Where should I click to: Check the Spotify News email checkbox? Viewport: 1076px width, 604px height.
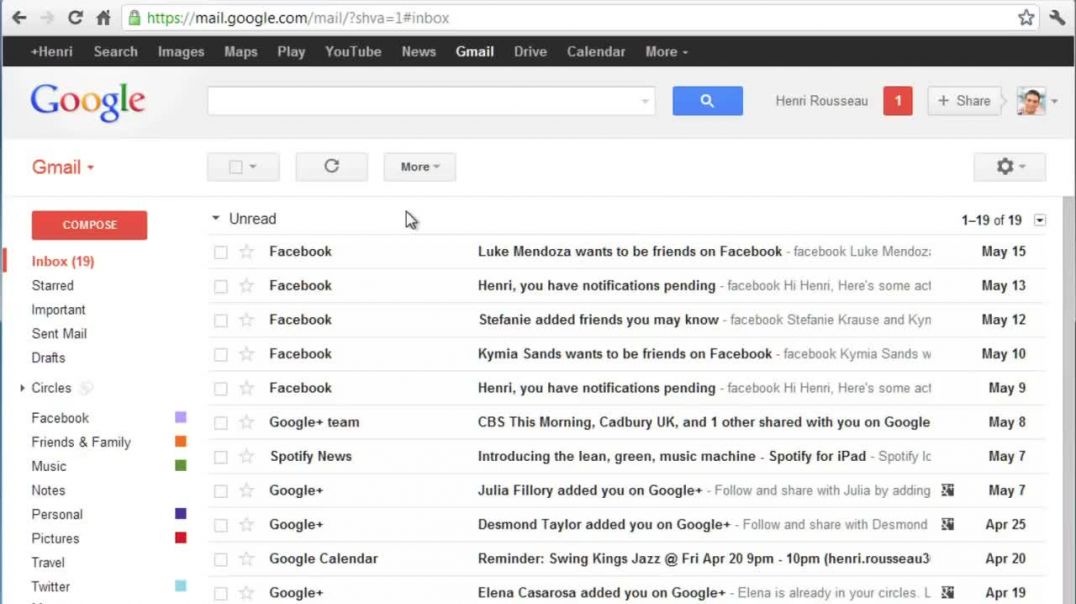(x=220, y=457)
